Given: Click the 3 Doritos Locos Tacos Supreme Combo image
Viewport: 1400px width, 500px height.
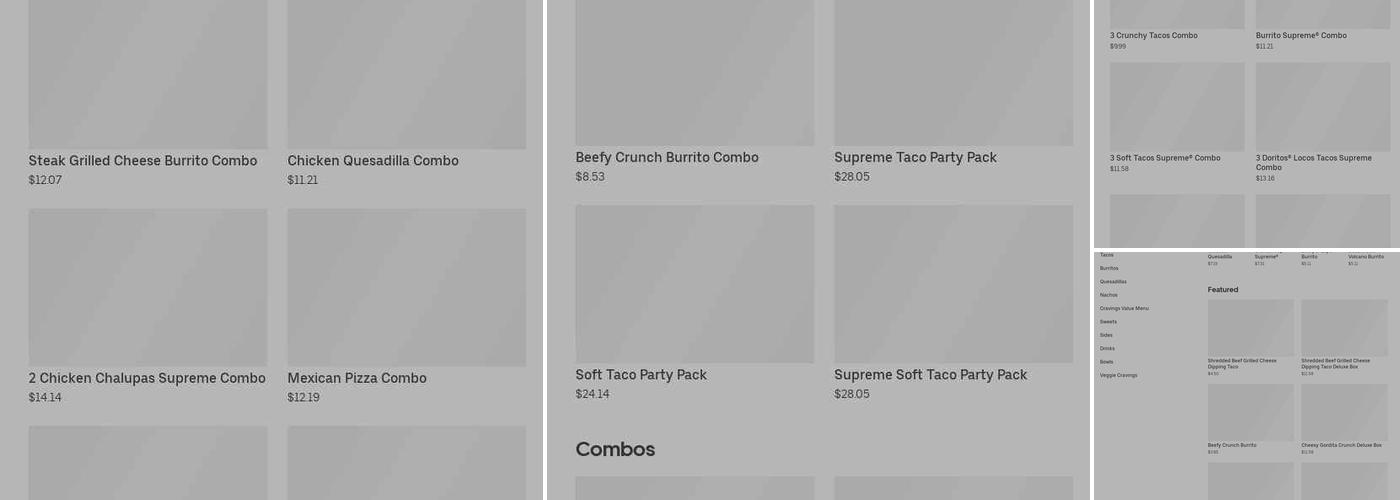Looking at the screenshot, I should coord(1322,107).
